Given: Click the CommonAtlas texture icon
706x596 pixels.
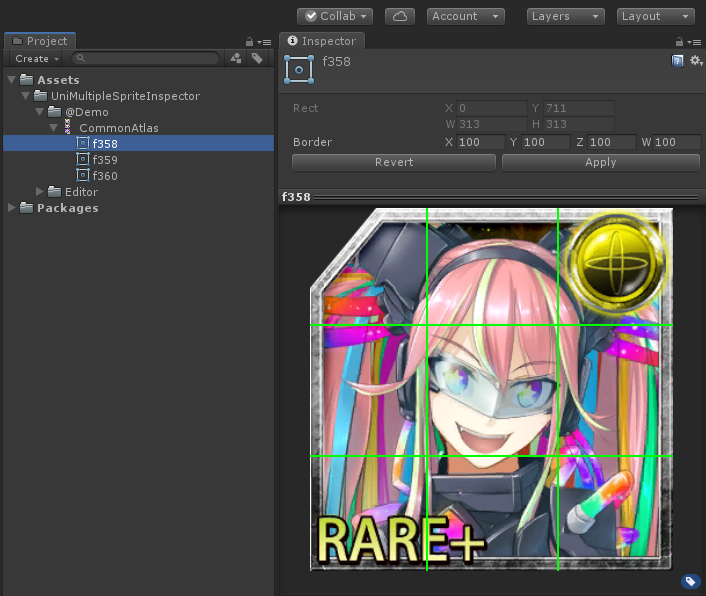Looking at the screenshot, I should pos(68,127).
